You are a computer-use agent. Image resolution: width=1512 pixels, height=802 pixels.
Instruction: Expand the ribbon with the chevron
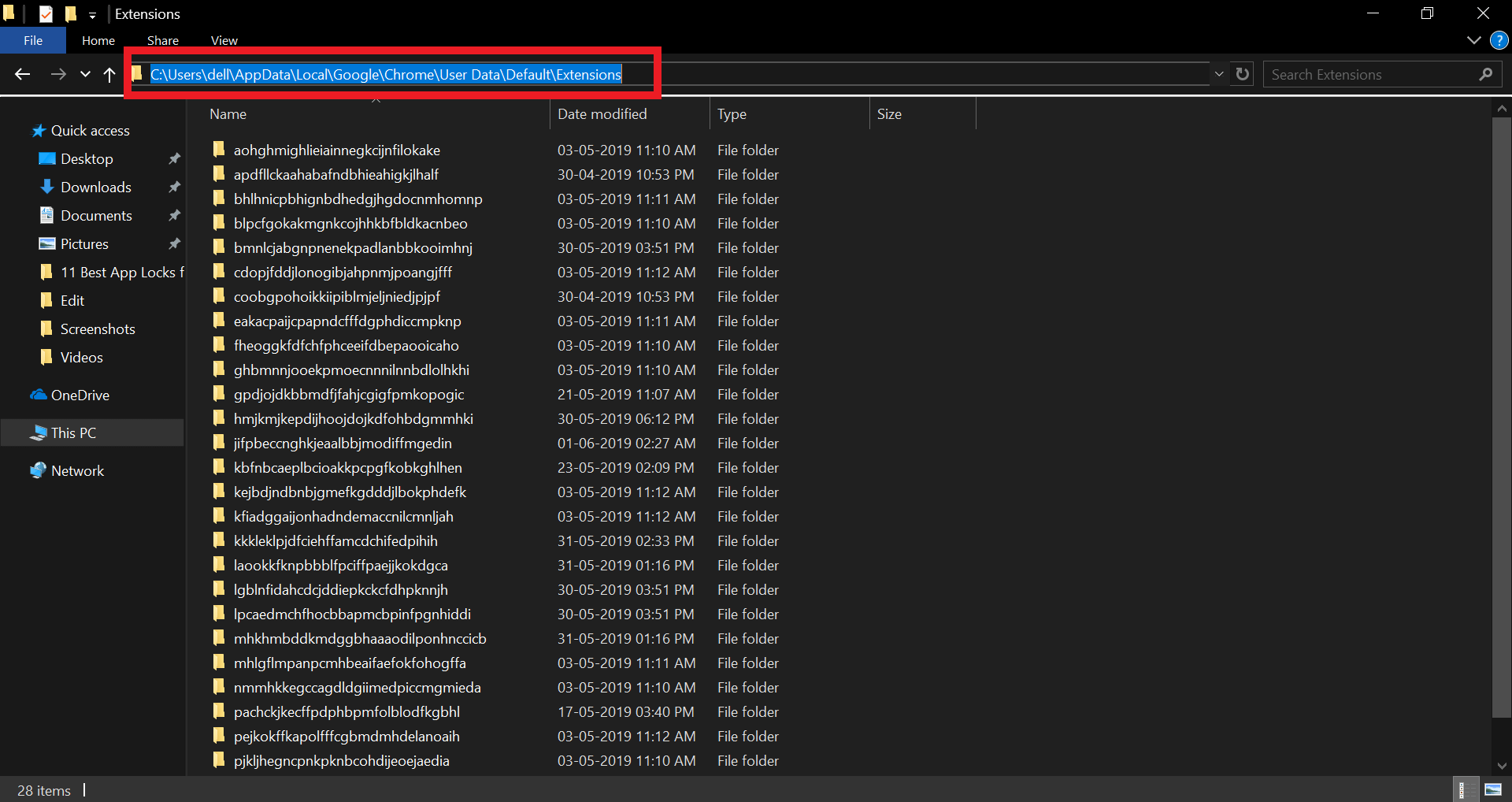coord(1474,40)
